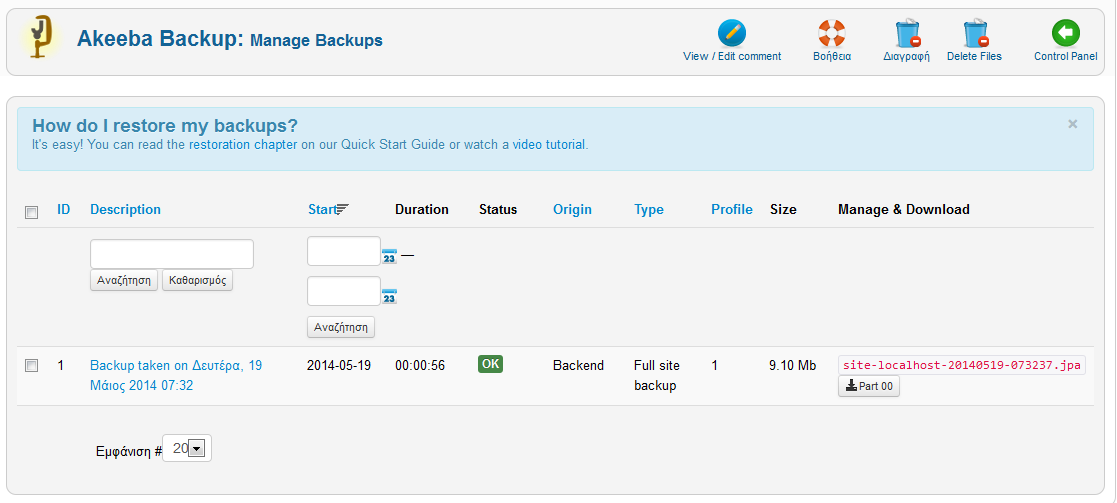Close the restore backups info banner

1073,124
